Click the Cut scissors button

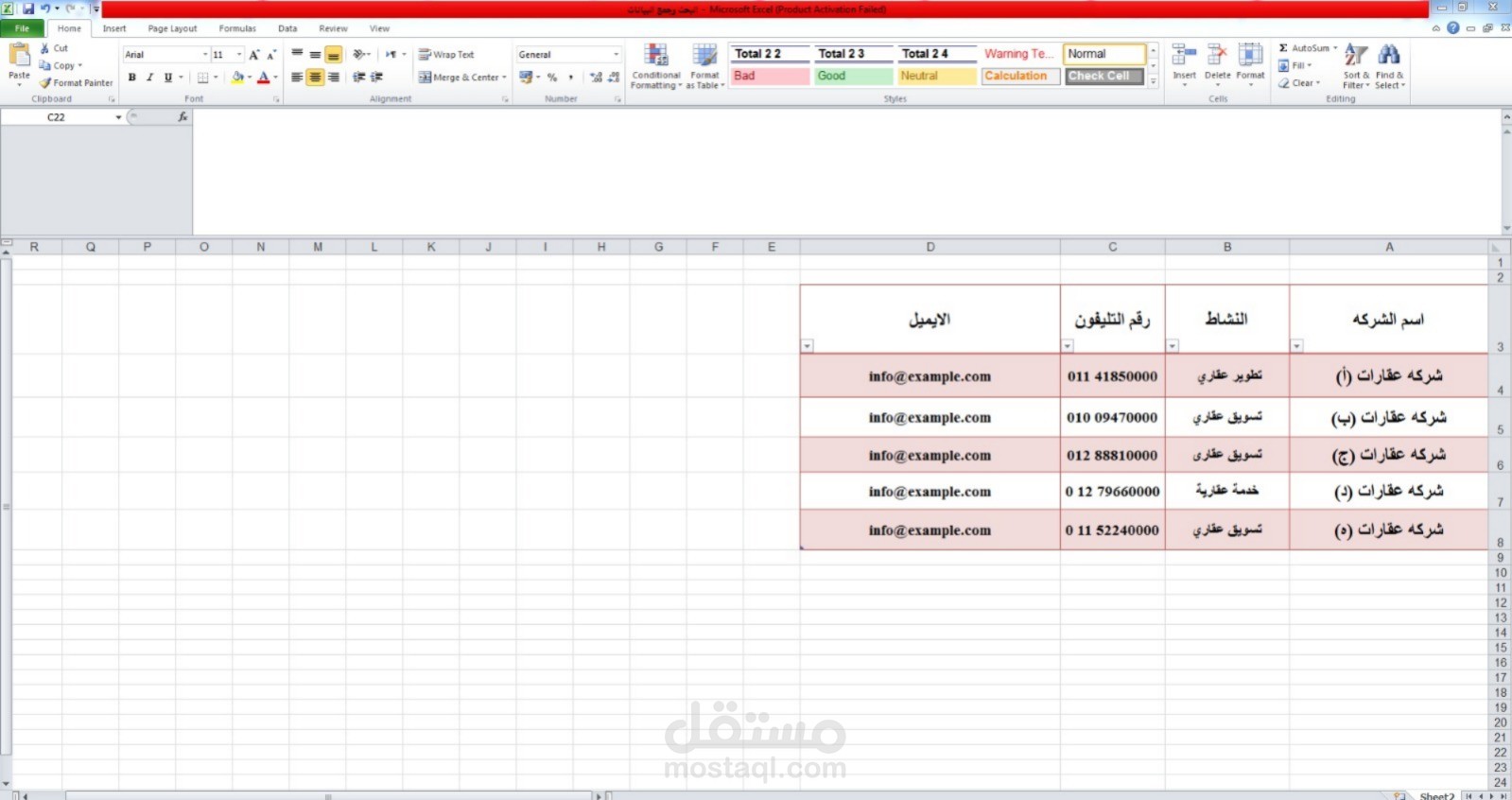[54, 48]
